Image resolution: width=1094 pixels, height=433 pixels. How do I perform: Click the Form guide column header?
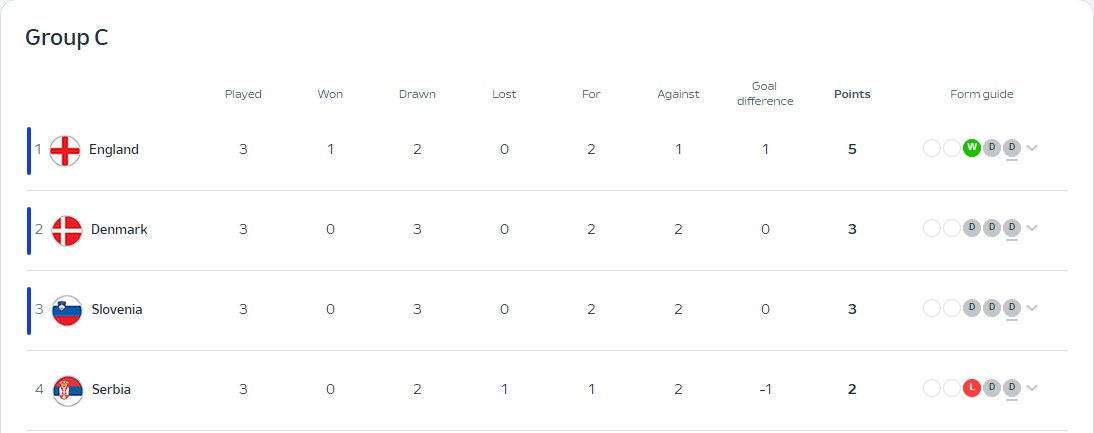982,94
